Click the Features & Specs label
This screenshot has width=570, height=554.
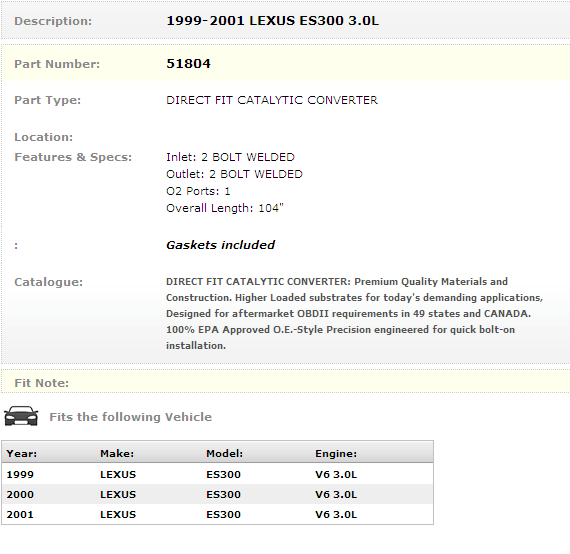tap(73, 157)
